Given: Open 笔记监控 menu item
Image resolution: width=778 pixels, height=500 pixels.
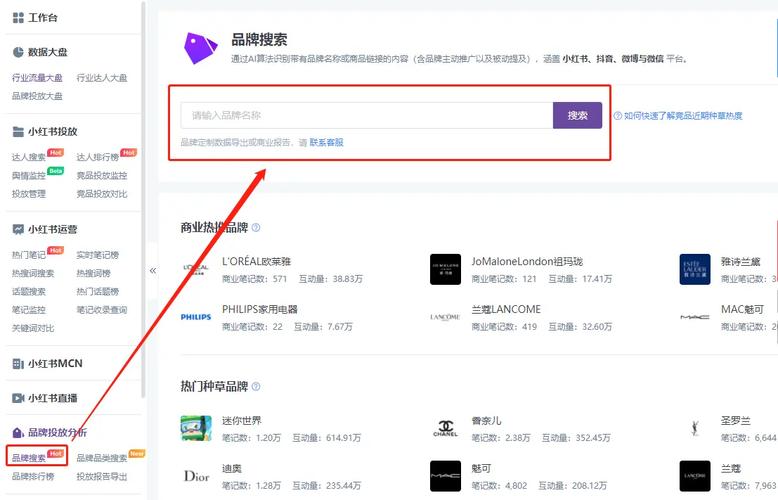Looking at the screenshot, I should [x=29, y=310].
